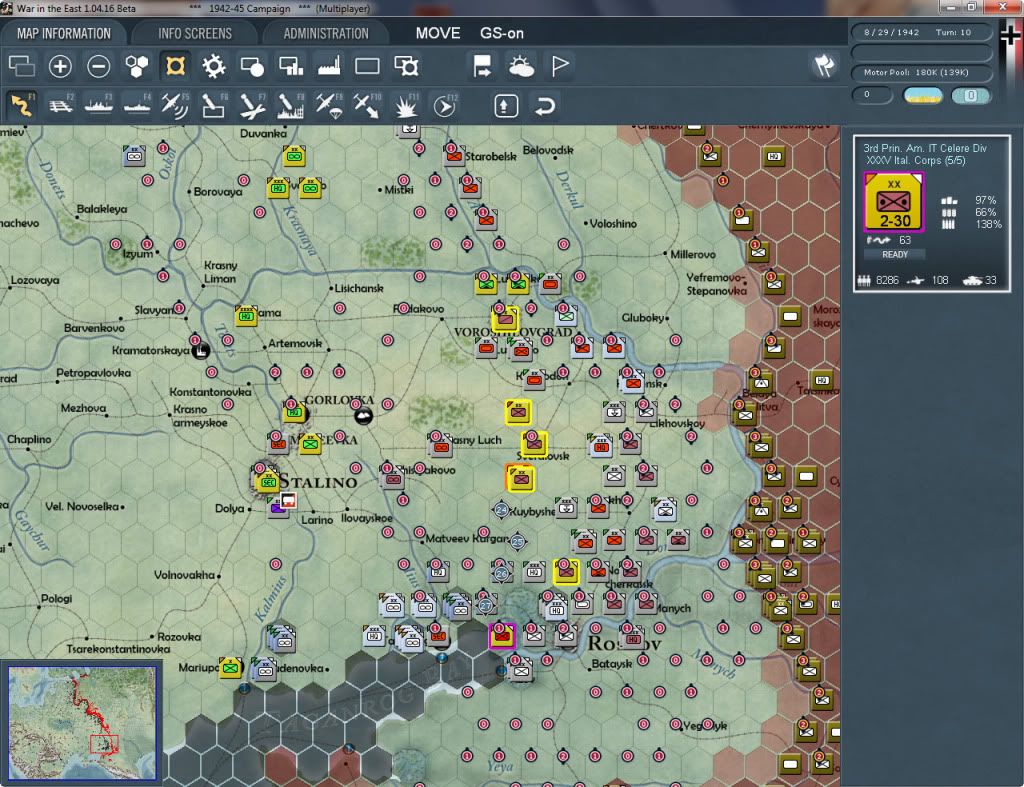Select the F11 explosion mode icon
This screenshot has height=787, width=1024.
(406, 105)
